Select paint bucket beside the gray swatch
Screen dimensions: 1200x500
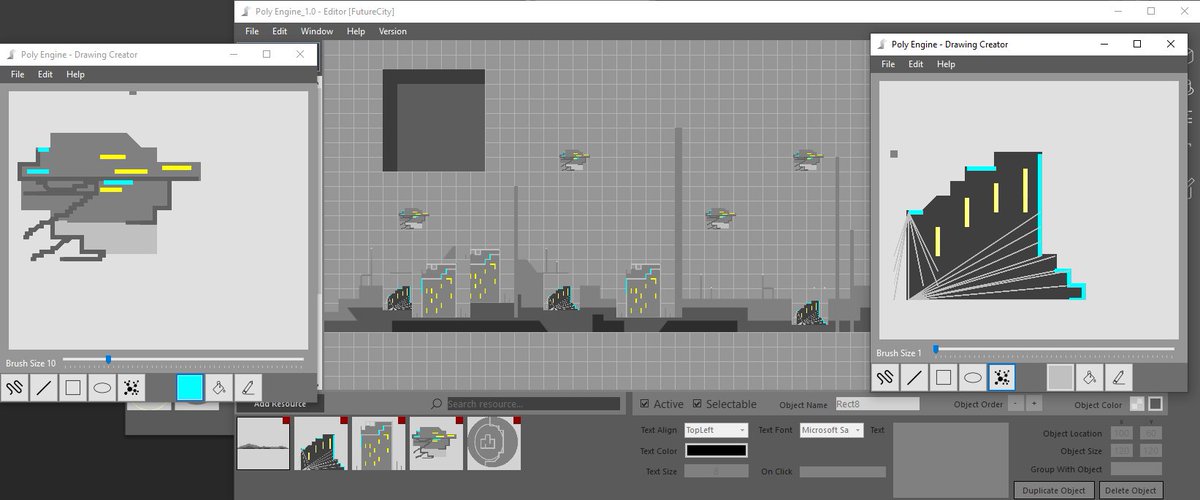pos(1089,377)
